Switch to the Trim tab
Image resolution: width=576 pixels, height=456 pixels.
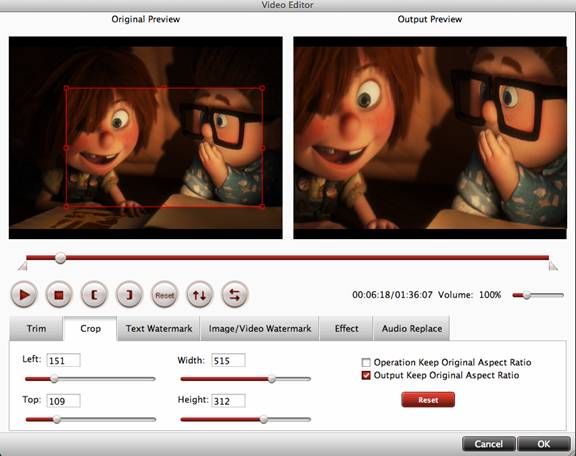(36, 328)
